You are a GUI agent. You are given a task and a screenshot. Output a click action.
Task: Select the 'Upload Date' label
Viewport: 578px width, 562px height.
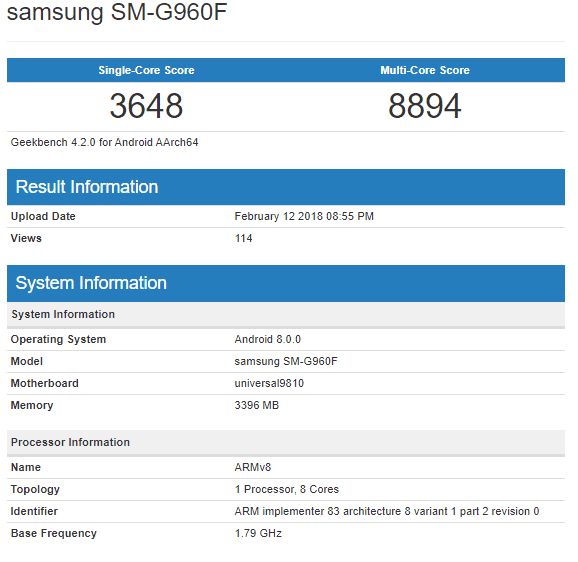point(43,216)
